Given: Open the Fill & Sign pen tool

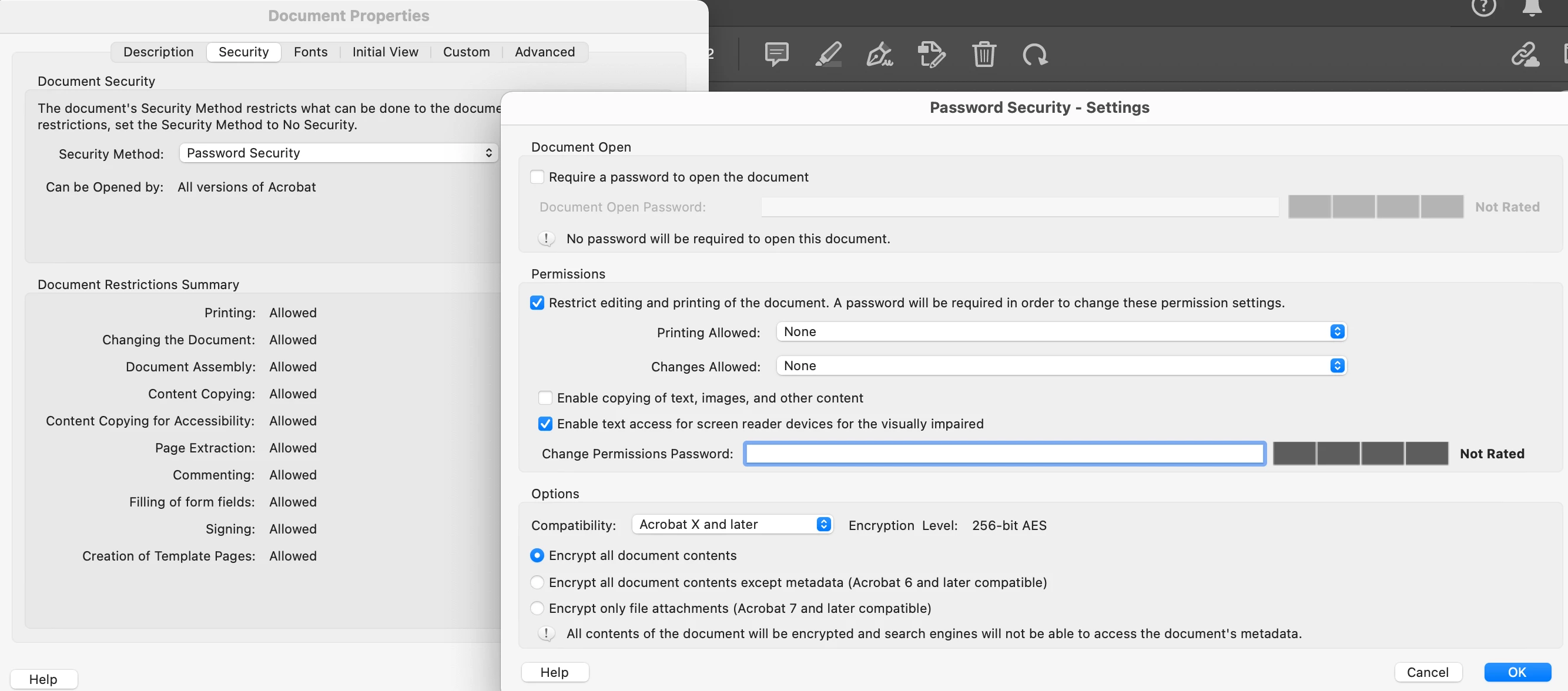Looking at the screenshot, I should 880,55.
